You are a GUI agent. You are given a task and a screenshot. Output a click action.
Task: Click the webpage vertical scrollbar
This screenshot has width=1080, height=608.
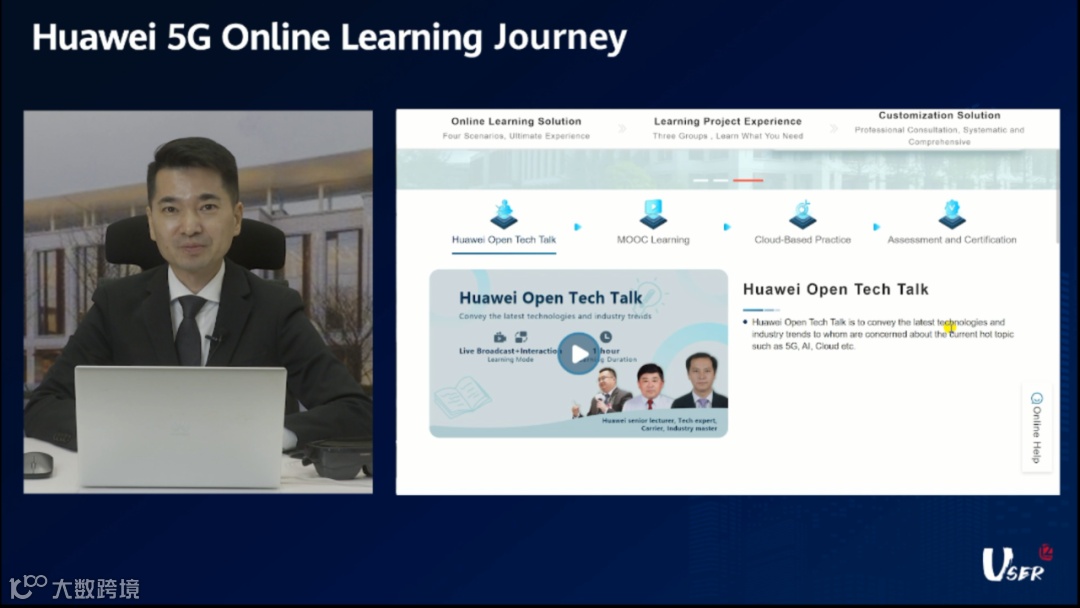1057,196
